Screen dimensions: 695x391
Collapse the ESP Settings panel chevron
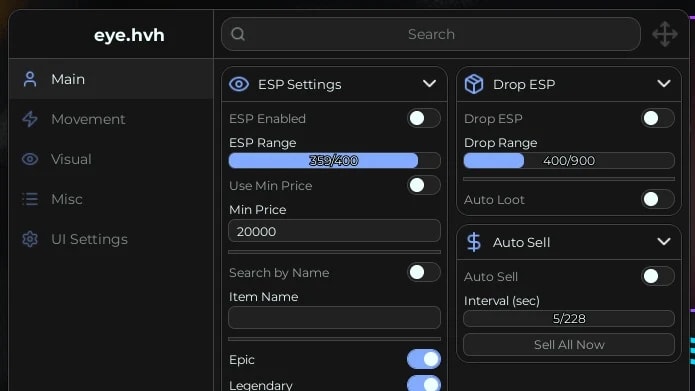[429, 83]
